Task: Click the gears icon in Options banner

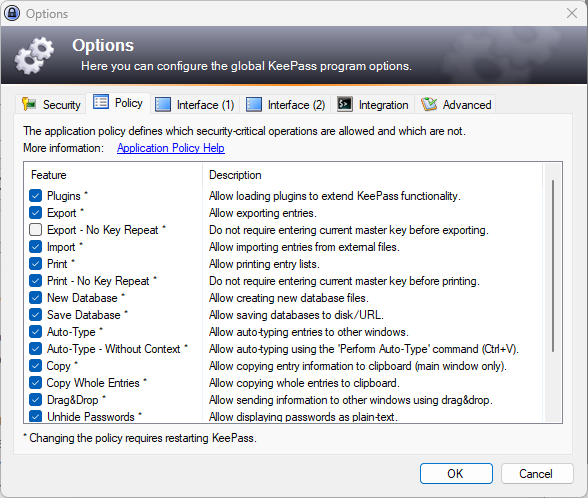Action: click(x=34, y=56)
